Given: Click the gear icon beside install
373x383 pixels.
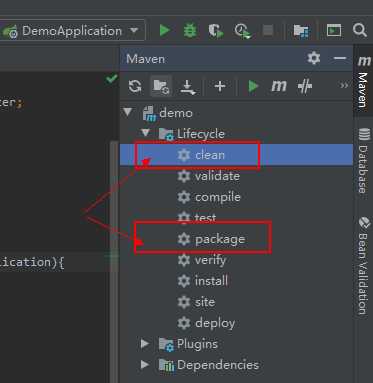Looking at the screenshot, I should click(184, 281).
